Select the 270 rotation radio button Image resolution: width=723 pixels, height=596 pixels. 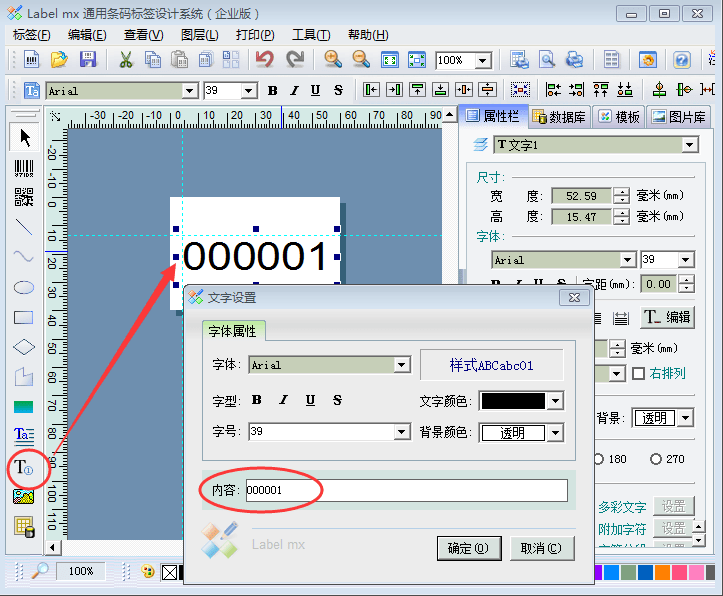(x=655, y=459)
